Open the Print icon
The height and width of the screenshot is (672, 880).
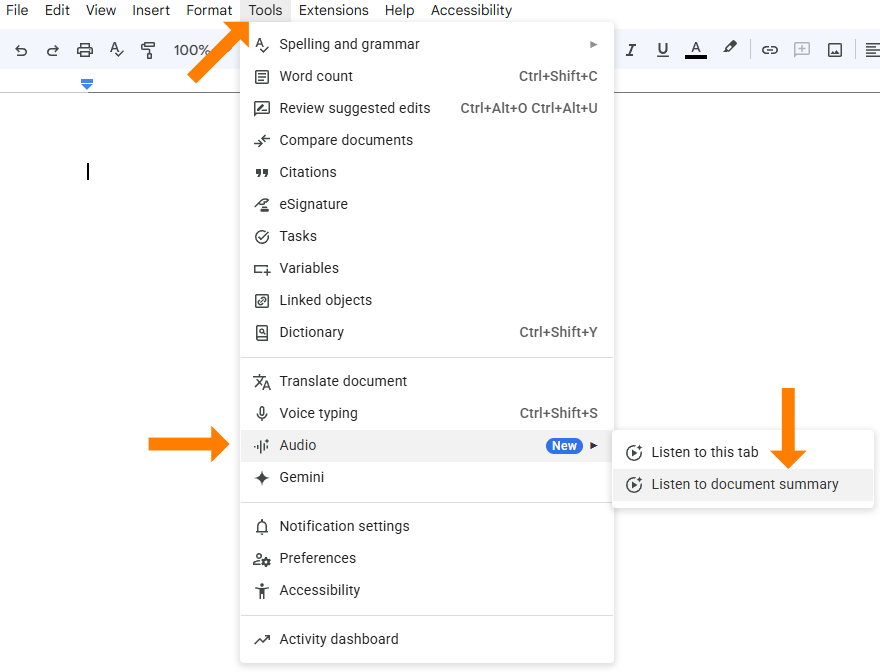pyautogui.click(x=85, y=49)
